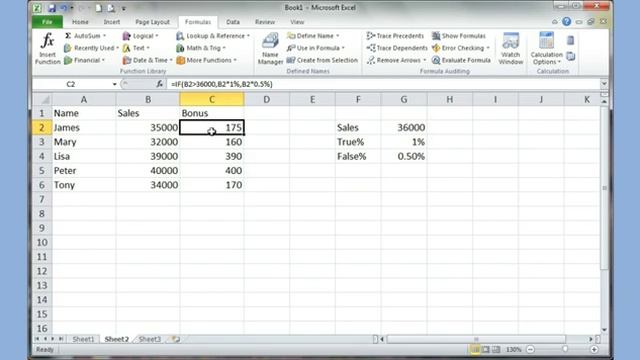640x360 pixels.
Task: Click Trace Dependents
Action: (397, 48)
